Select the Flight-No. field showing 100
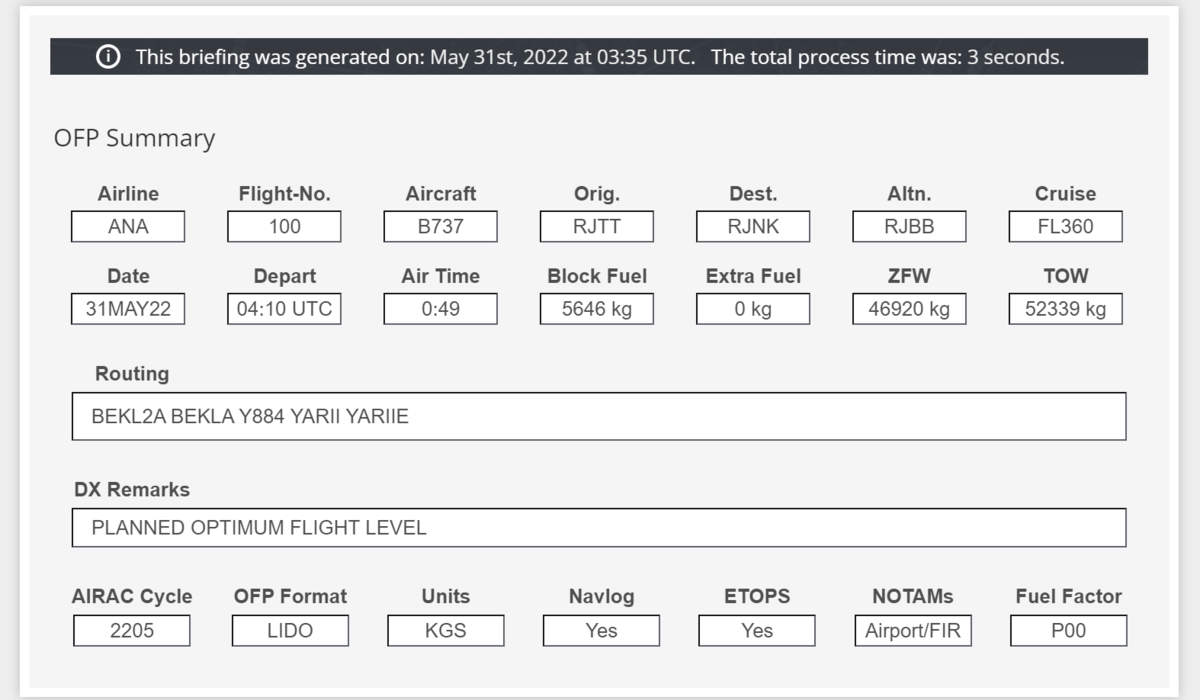Image resolution: width=1200 pixels, height=700 pixels. click(x=284, y=227)
